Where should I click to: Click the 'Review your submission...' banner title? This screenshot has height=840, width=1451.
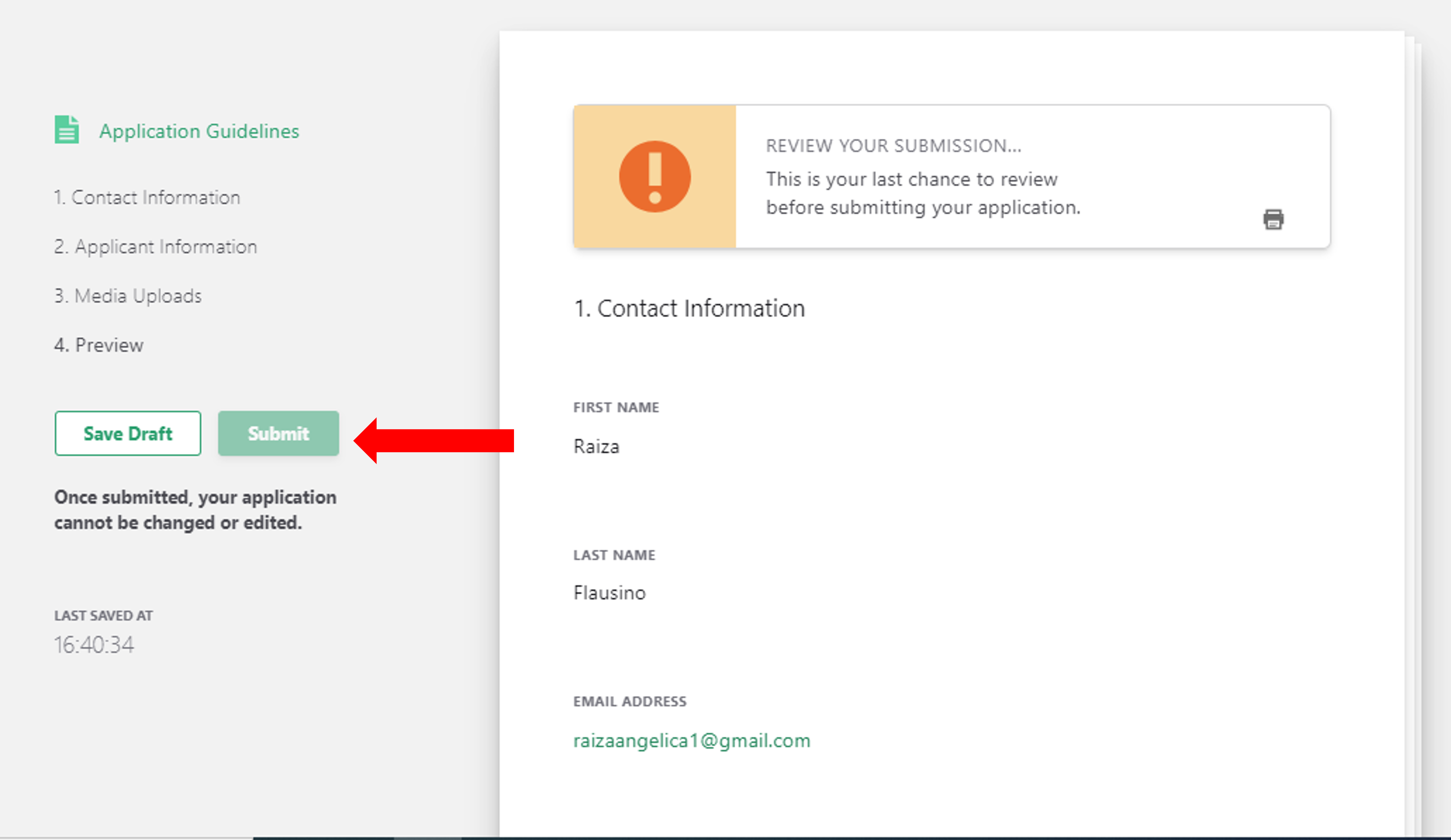click(x=894, y=146)
